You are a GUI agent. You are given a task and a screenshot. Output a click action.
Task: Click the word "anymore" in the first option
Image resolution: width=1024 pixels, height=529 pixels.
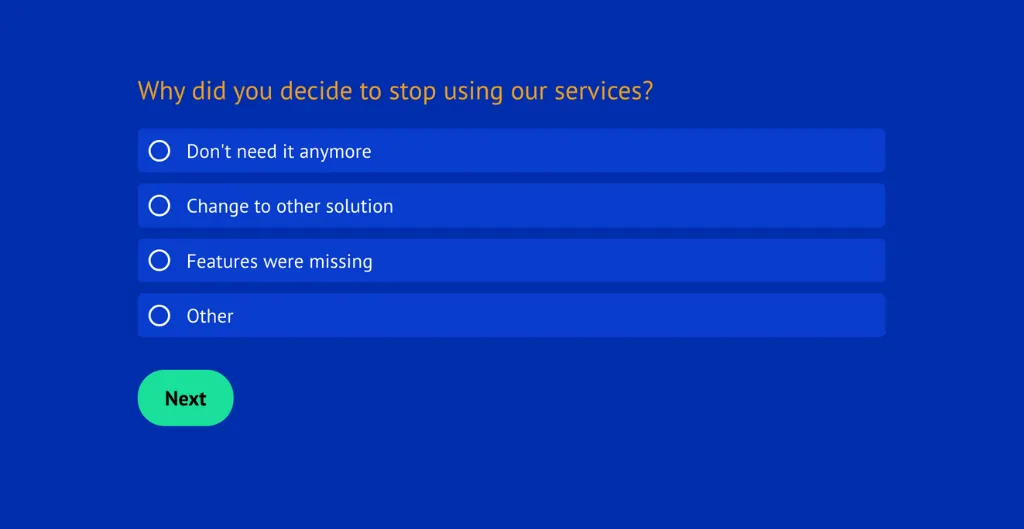click(335, 152)
